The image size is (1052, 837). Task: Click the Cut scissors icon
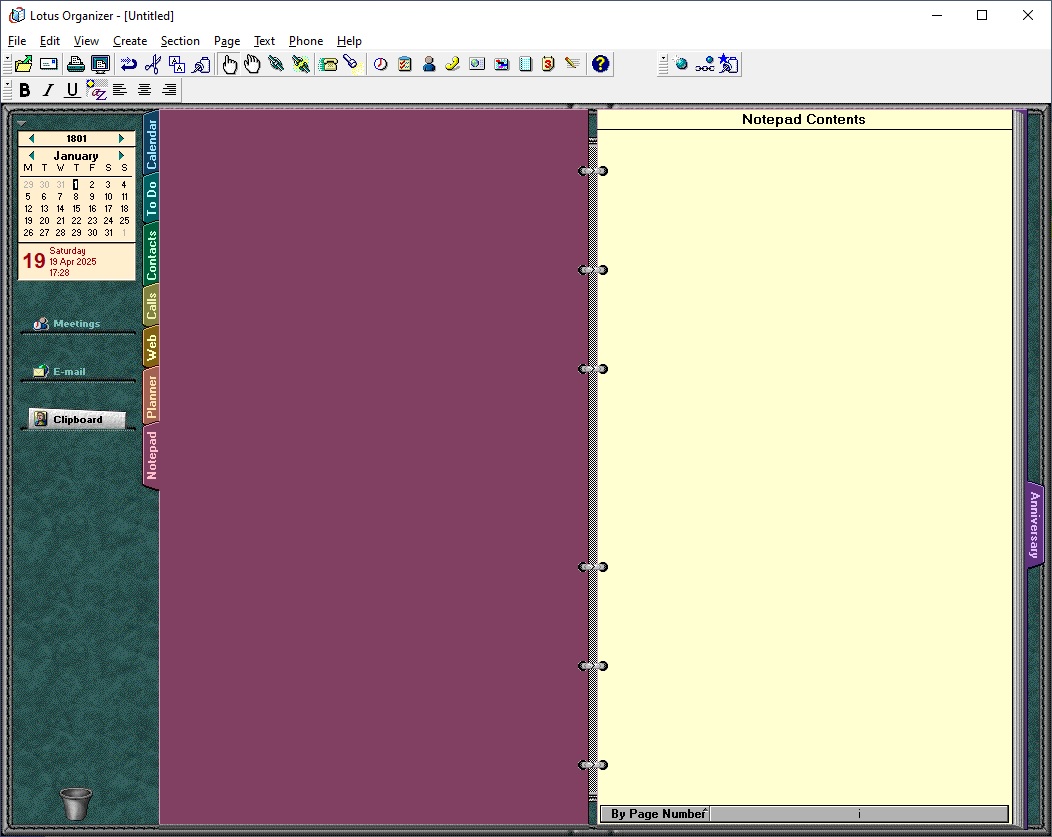(152, 64)
